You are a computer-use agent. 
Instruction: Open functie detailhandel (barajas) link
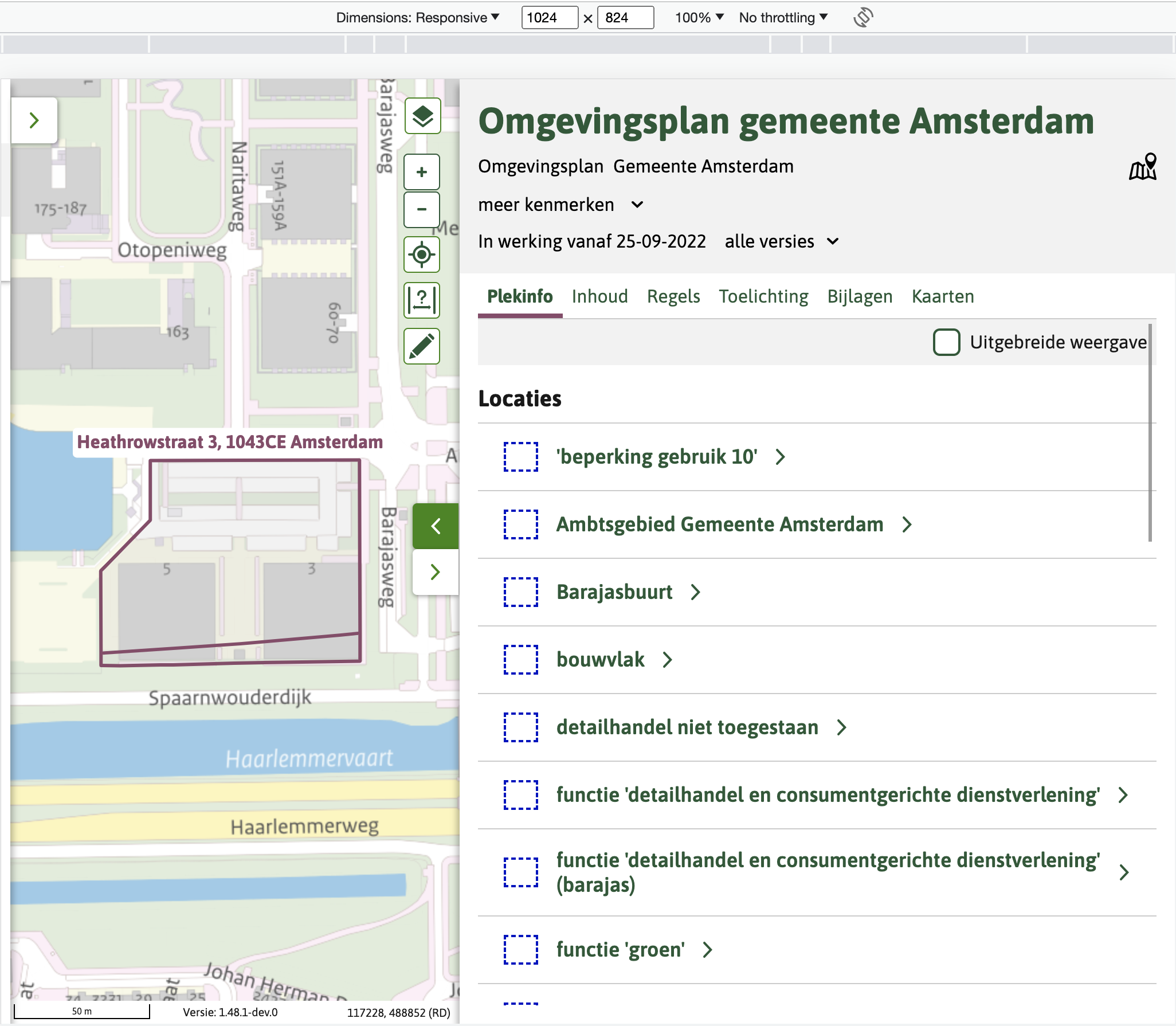click(828, 872)
